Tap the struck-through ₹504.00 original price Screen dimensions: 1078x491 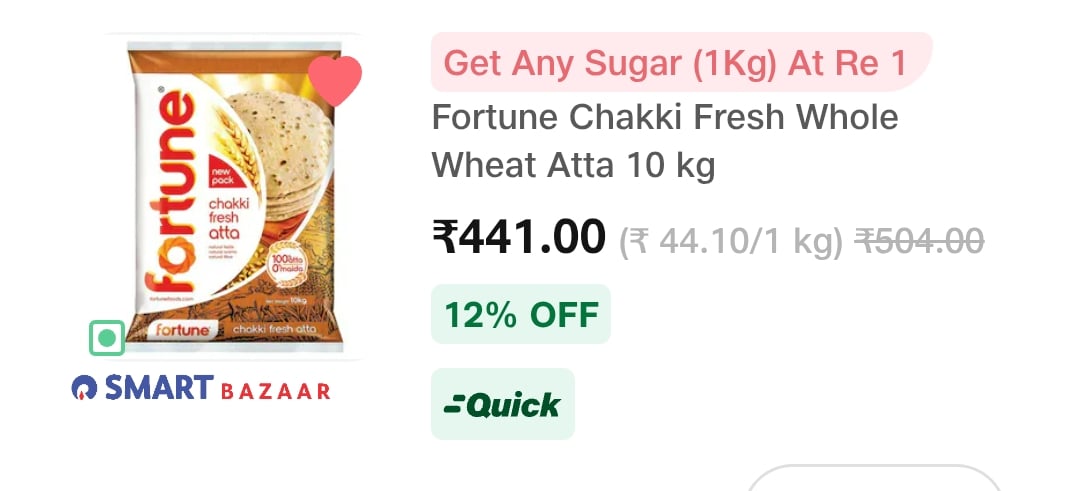919,241
